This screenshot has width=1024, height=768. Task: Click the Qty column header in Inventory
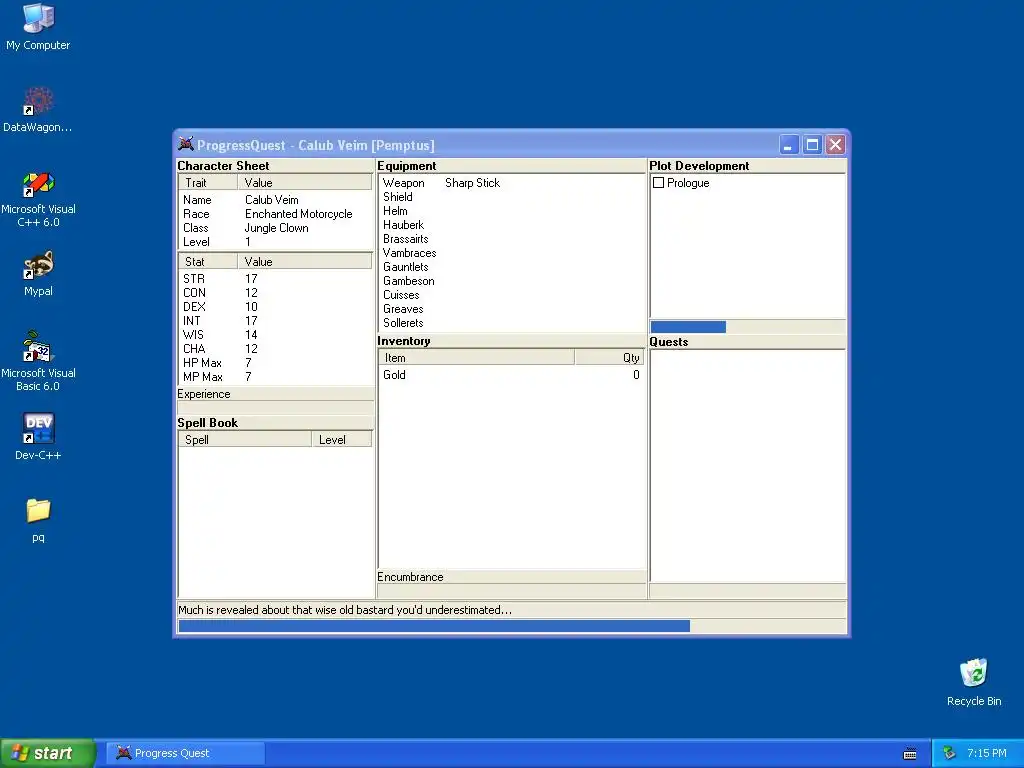tap(609, 358)
